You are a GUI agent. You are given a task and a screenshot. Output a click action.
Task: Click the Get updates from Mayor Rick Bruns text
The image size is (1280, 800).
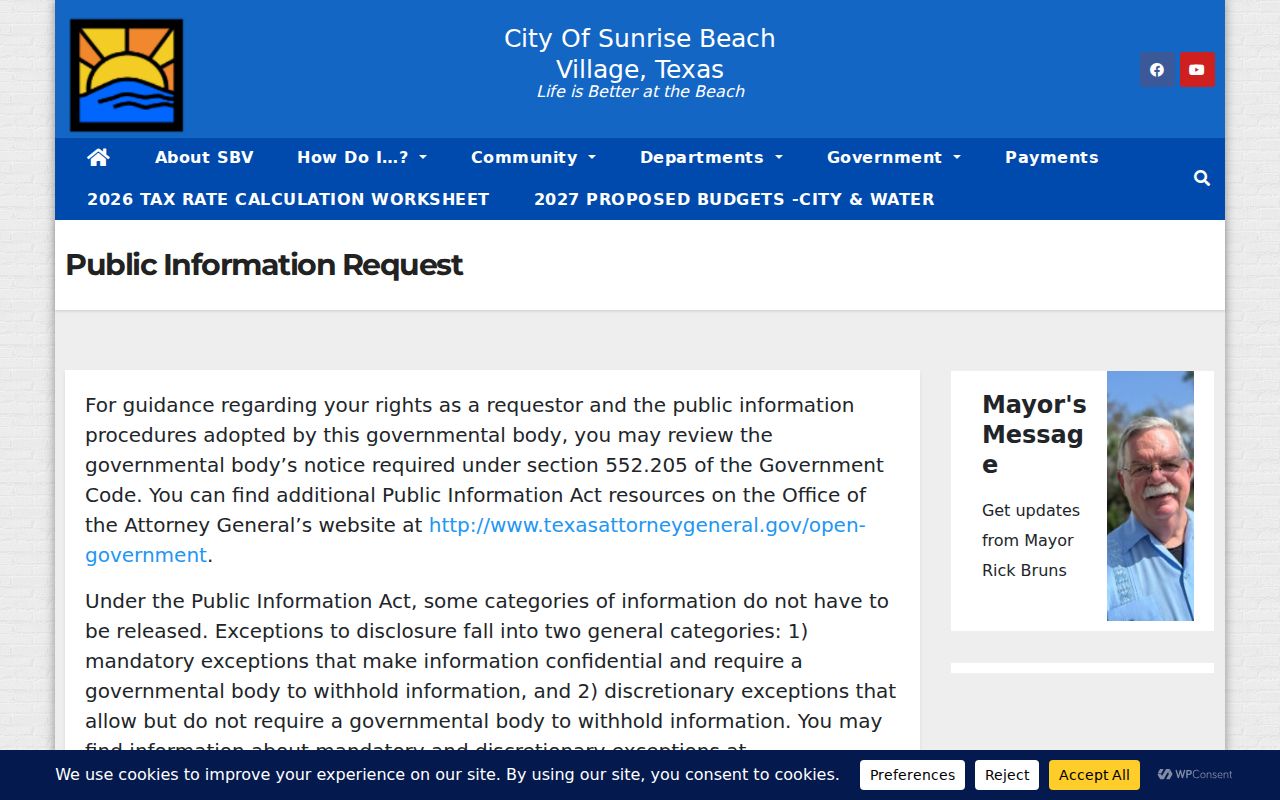point(1031,540)
